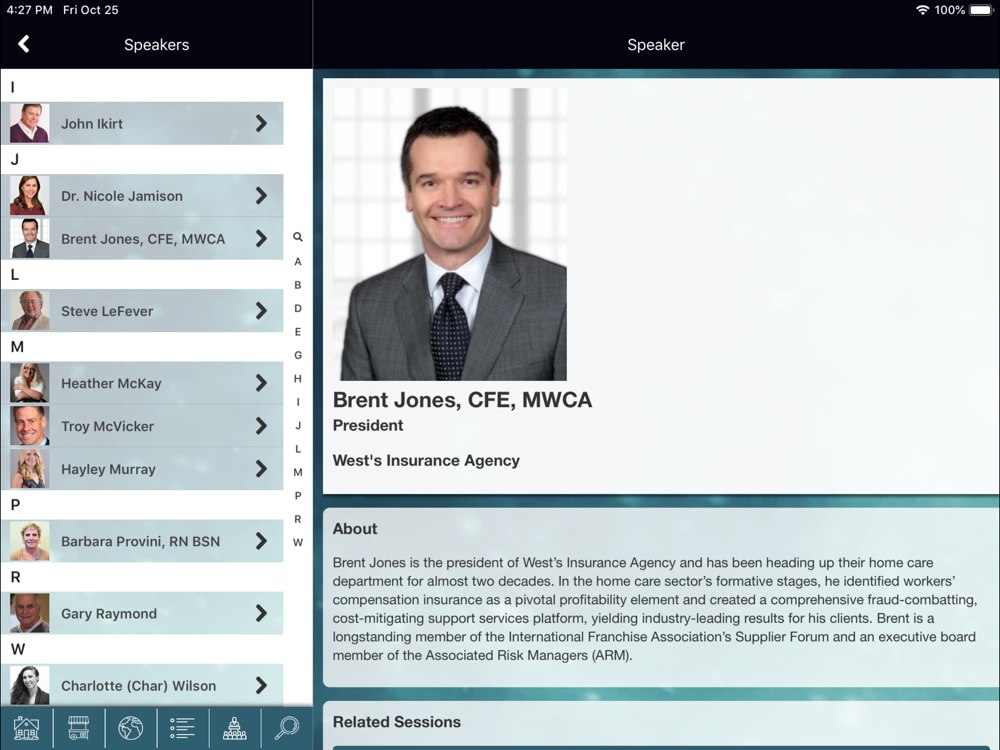The width and height of the screenshot is (1000, 750).
Task: Tap the chevron on Gary Raymond's row
Action: tap(261, 614)
